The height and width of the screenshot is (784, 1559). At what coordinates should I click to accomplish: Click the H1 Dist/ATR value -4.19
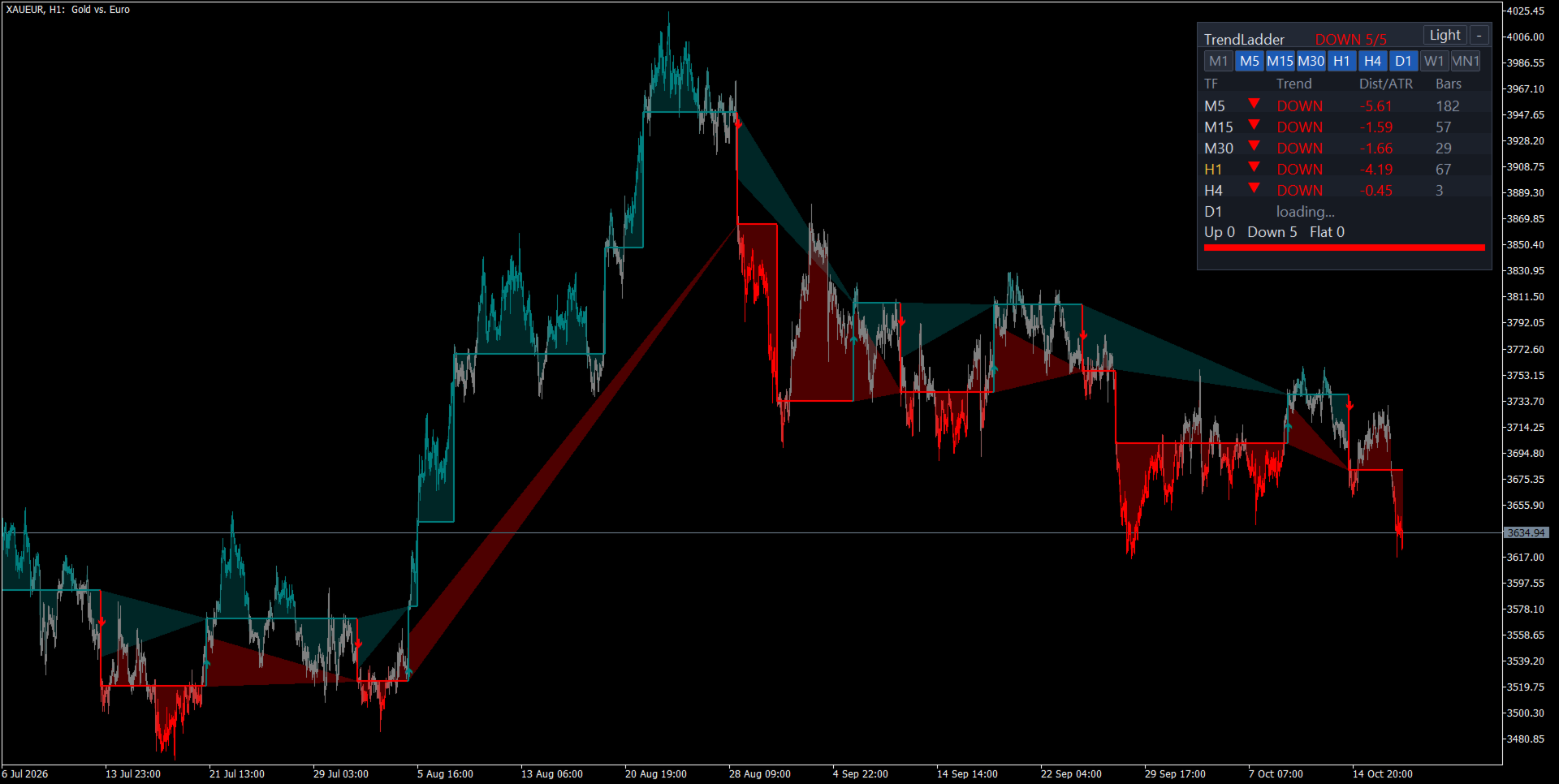[x=1376, y=170]
